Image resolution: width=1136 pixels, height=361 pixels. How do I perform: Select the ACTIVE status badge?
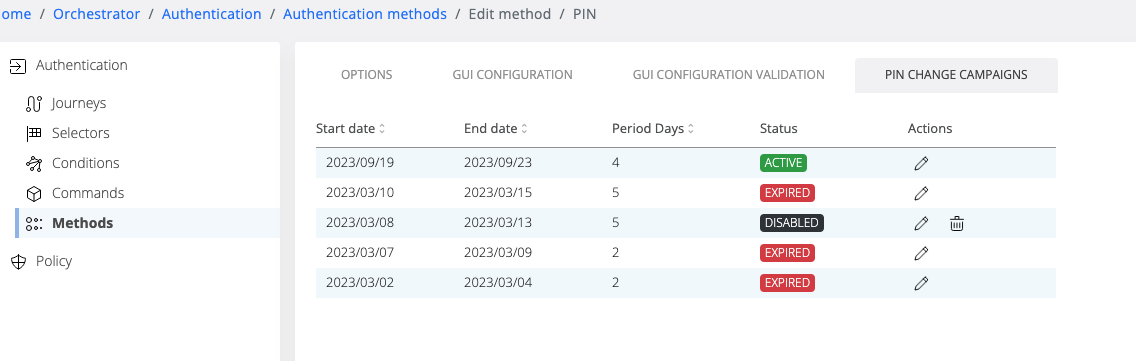pyautogui.click(x=783, y=163)
